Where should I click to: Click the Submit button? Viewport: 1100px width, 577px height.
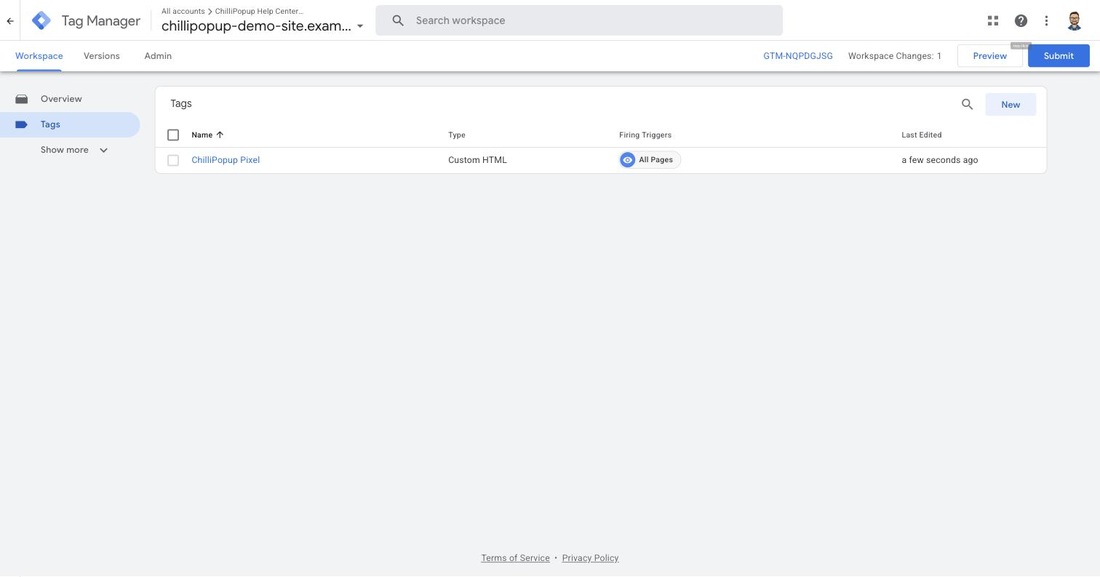[1059, 56]
